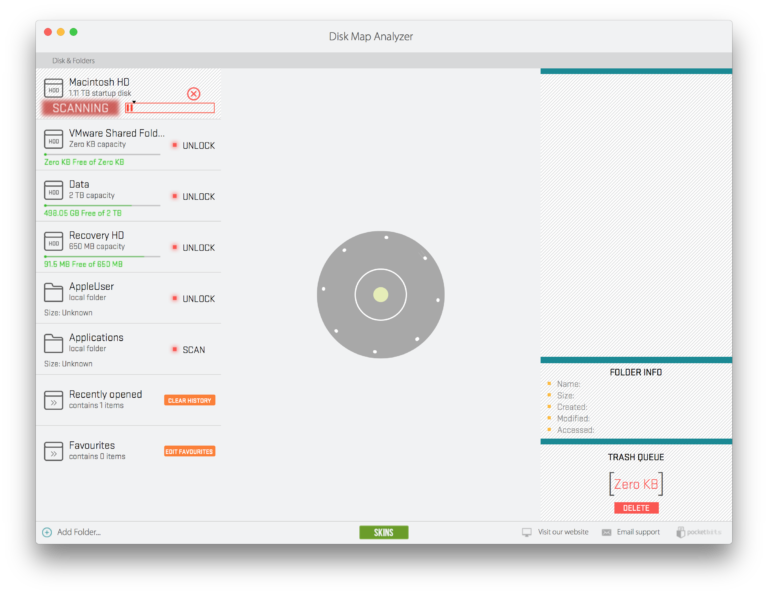Image resolution: width=768 pixels, height=595 pixels.
Task: Select the AppleUser folder name
Action: (x=91, y=286)
